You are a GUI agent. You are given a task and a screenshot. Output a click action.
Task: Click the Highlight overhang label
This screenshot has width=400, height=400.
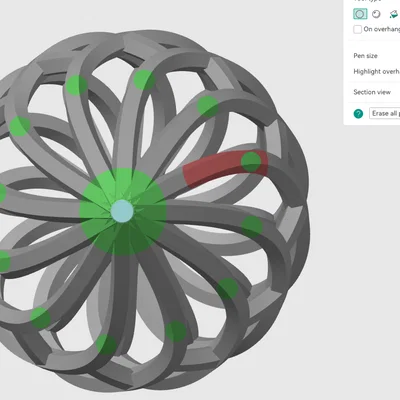[376, 71]
